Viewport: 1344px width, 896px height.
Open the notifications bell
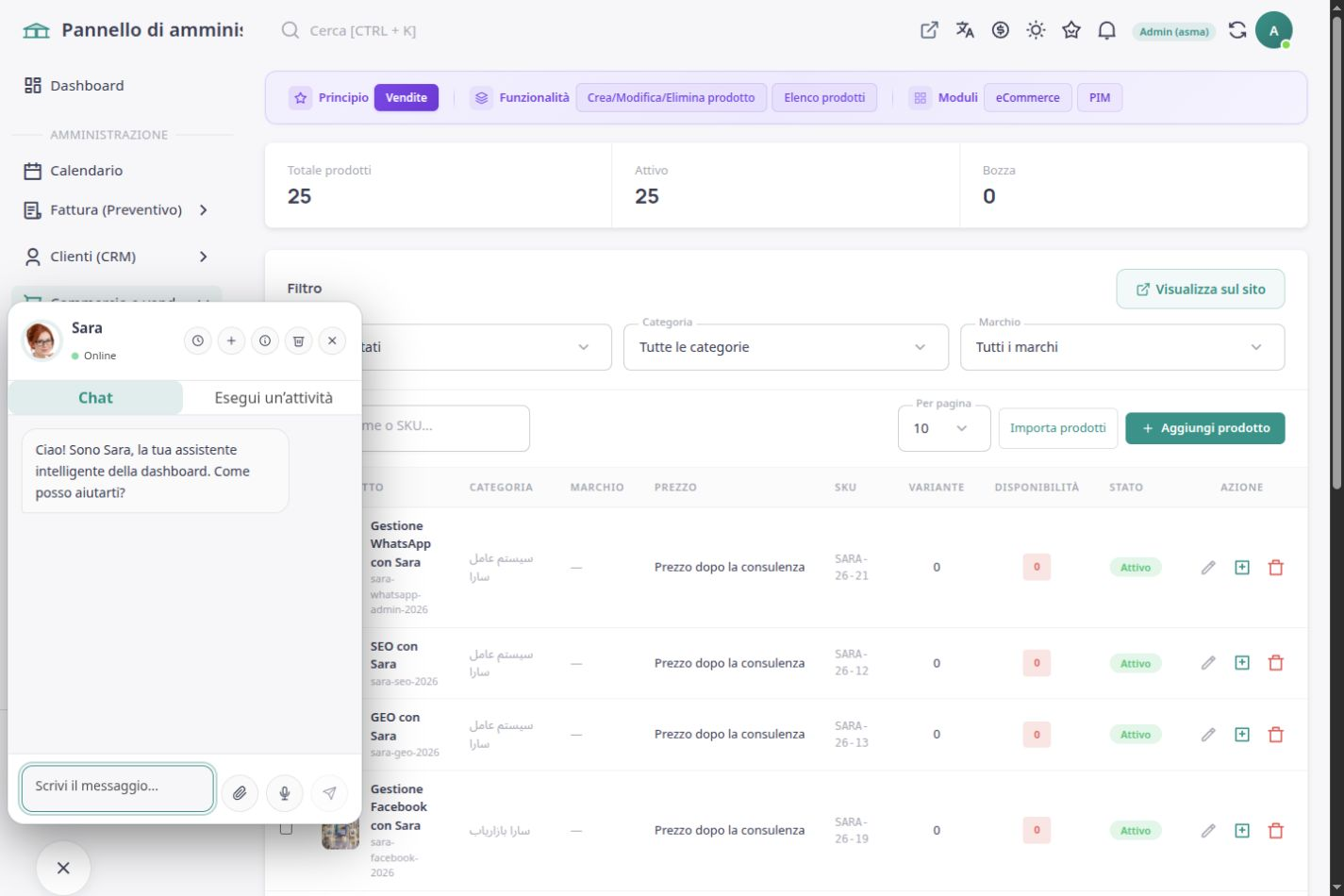1107,30
